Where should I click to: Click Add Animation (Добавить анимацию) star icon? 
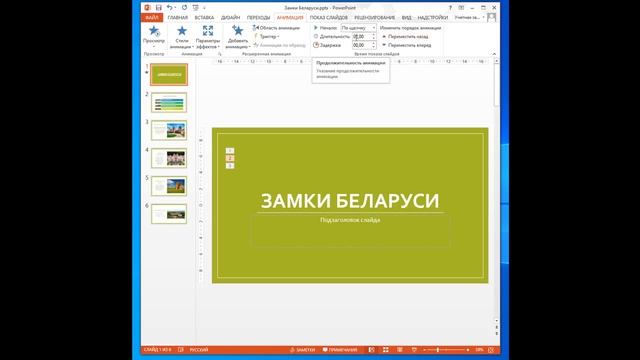(x=237, y=31)
